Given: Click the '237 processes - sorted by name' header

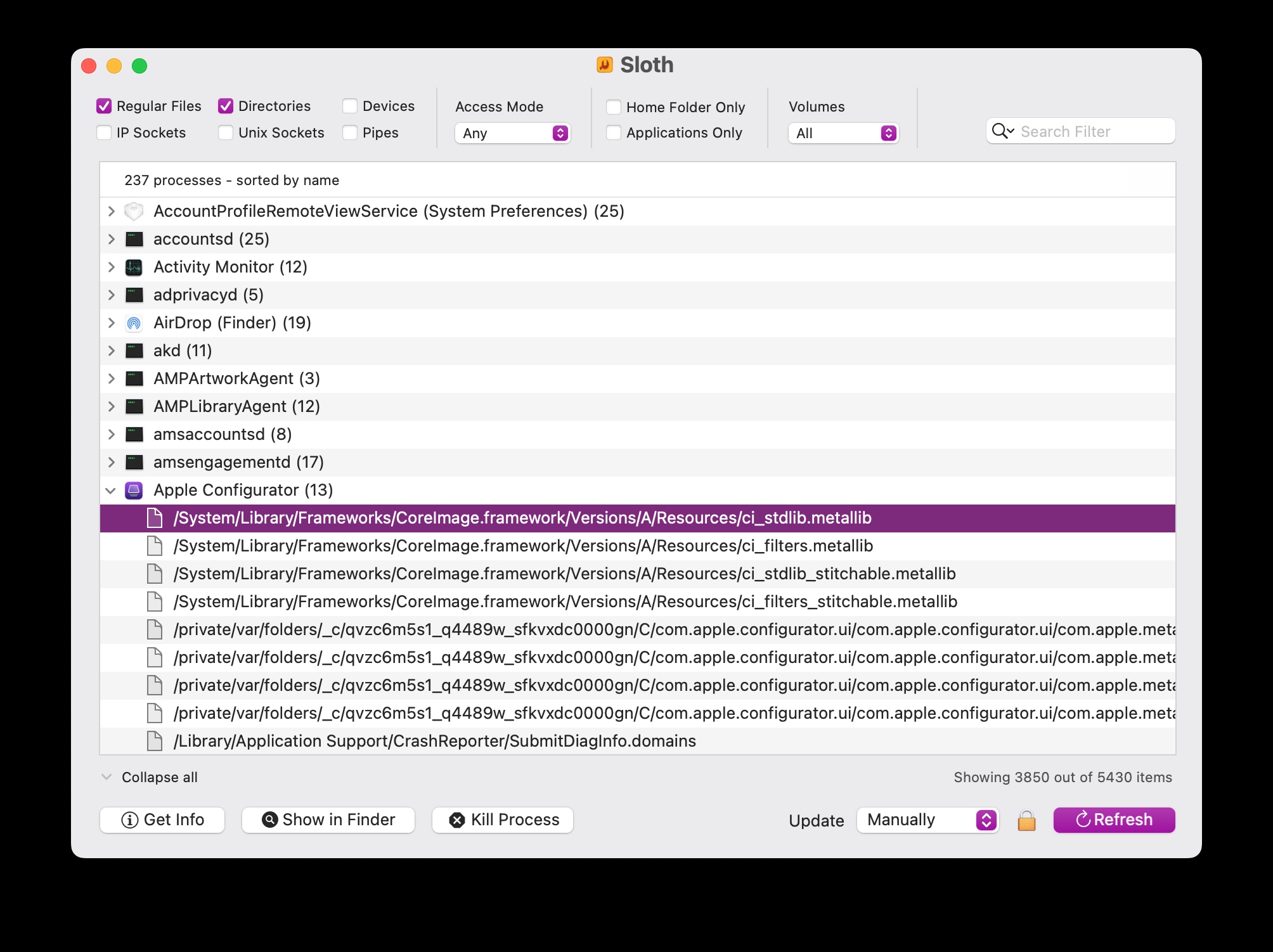Looking at the screenshot, I should [x=231, y=180].
